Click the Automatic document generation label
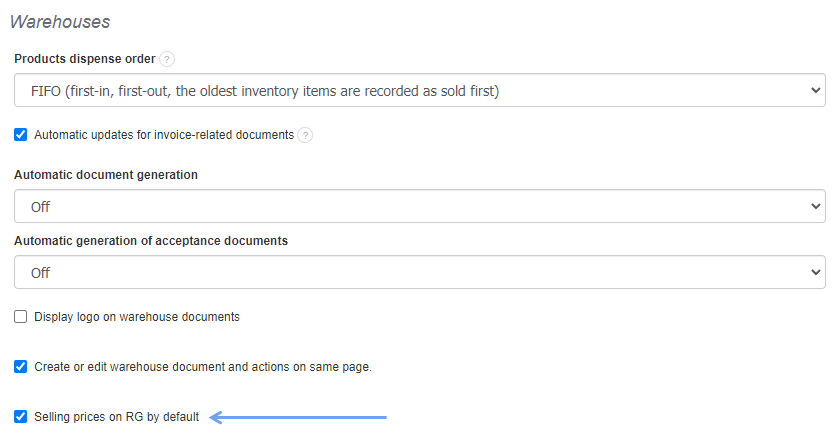Image resolution: width=838 pixels, height=439 pixels. pyautogui.click(x=106, y=174)
